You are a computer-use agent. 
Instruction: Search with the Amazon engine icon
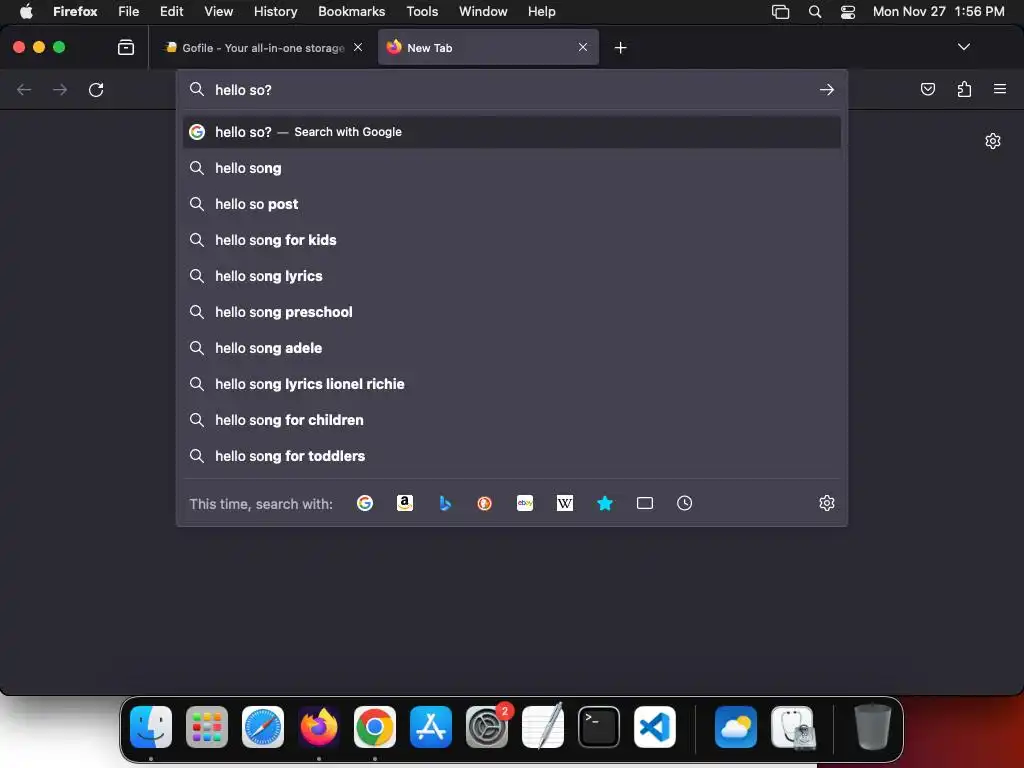pyautogui.click(x=405, y=503)
